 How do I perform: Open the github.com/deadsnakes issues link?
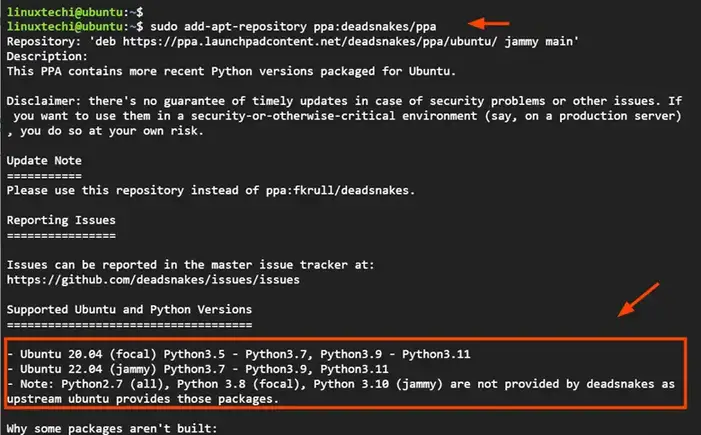pyautogui.click(x=153, y=280)
